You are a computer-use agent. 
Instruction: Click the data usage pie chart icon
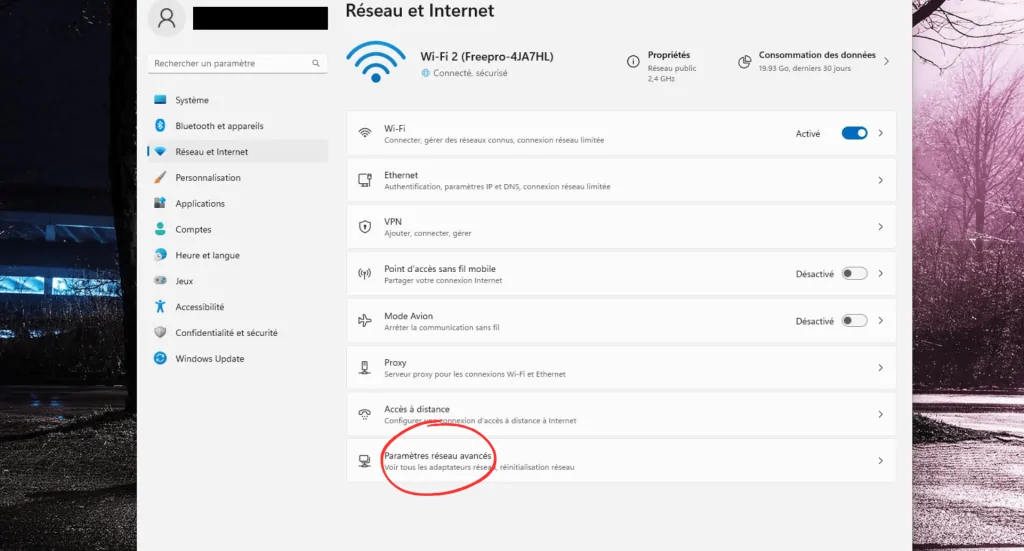(x=744, y=61)
